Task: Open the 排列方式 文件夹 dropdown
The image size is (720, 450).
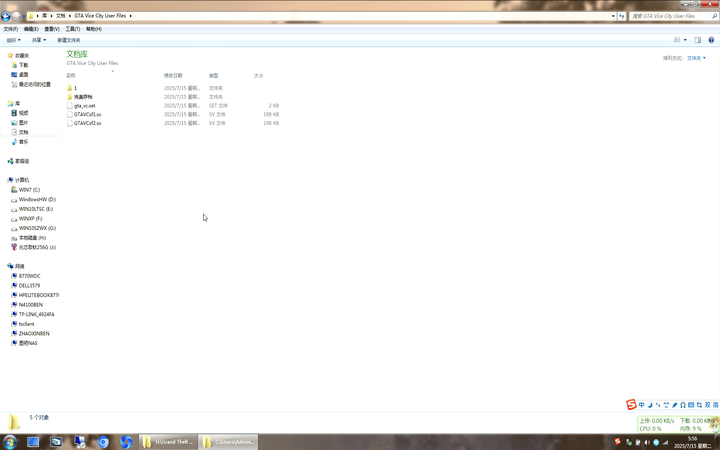Action: pyautogui.click(x=696, y=58)
